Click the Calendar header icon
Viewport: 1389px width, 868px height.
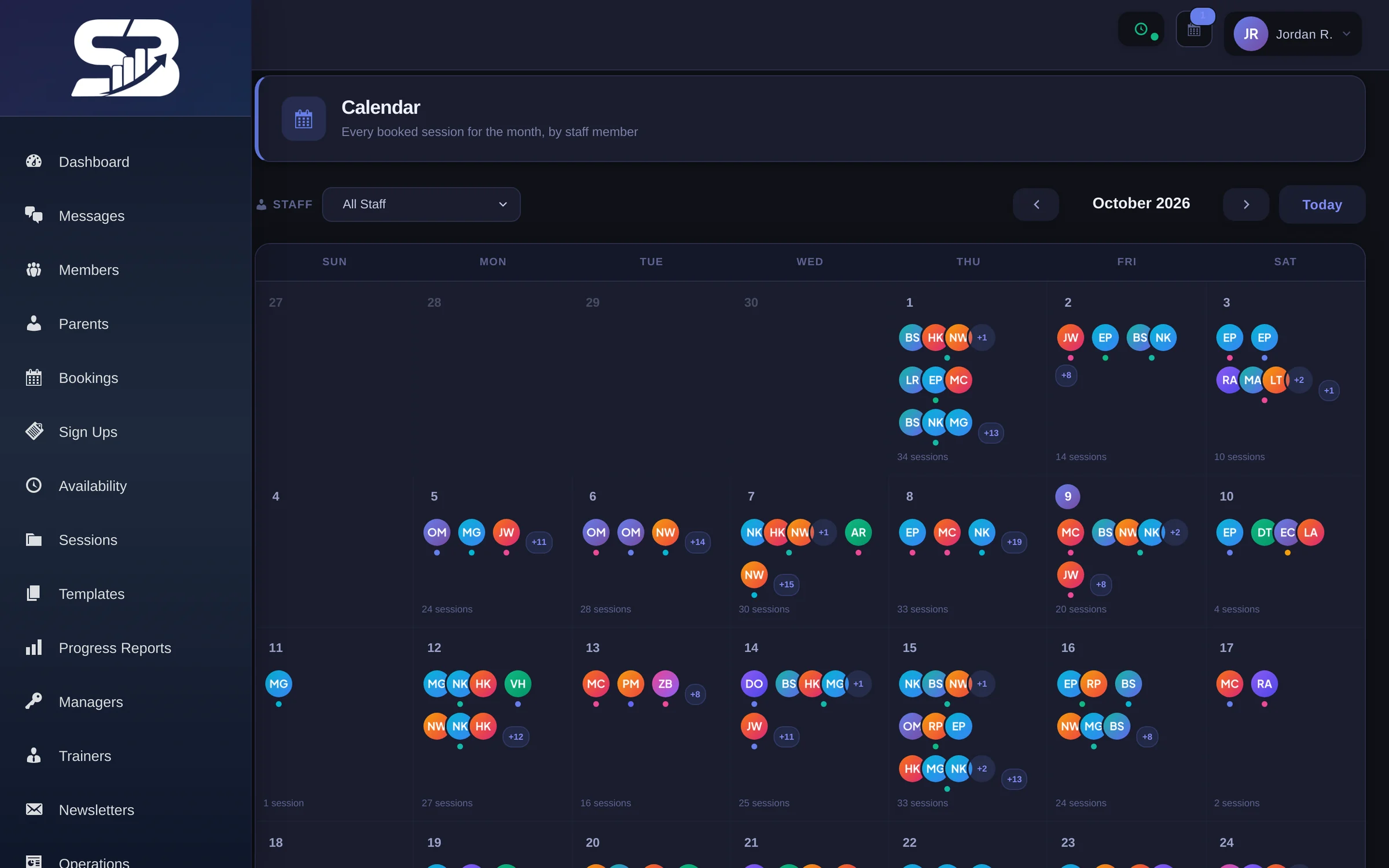[303, 119]
